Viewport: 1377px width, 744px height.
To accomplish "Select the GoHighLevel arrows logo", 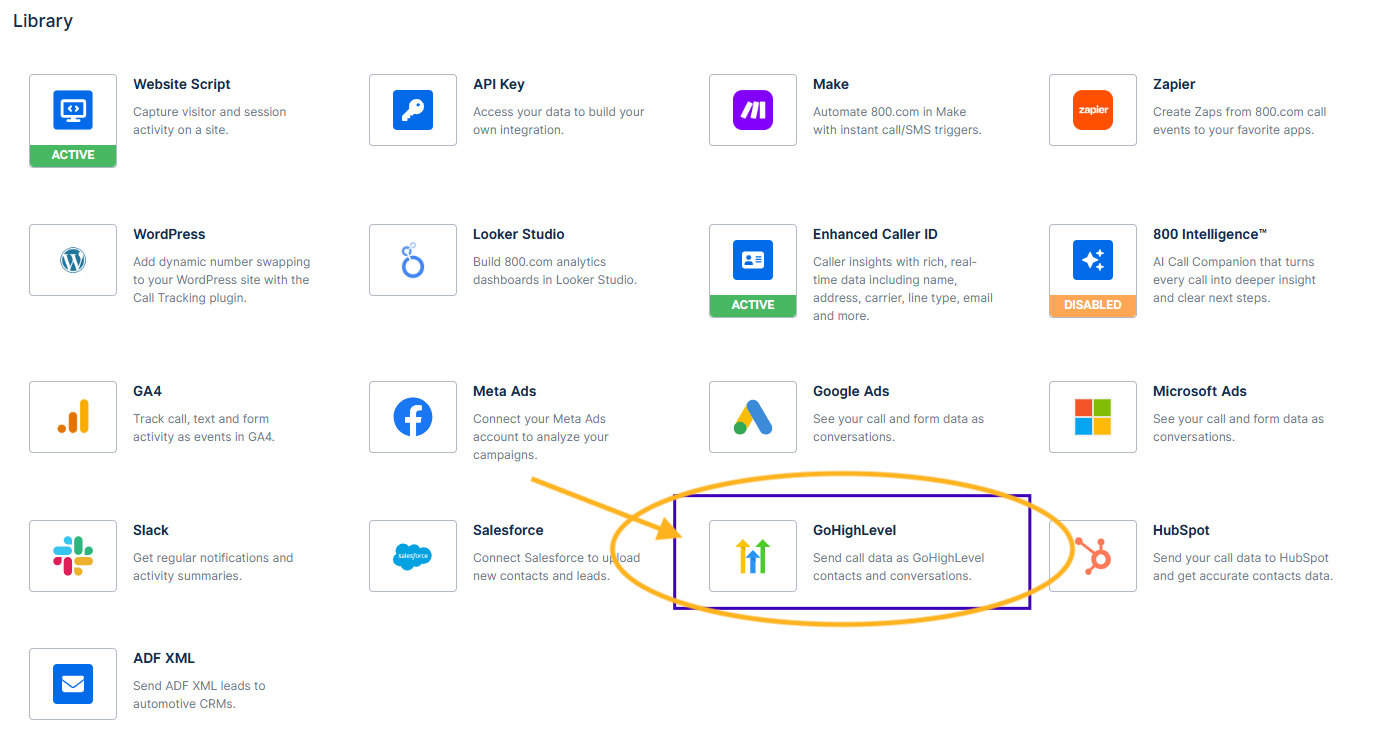I will coord(753,556).
